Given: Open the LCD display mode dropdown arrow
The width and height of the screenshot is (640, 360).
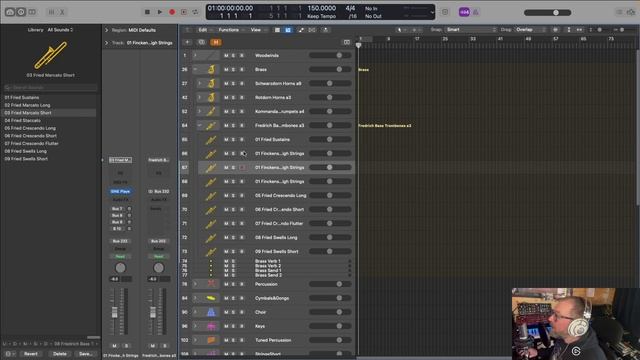Looking at the screenshot, I should 432,12.
